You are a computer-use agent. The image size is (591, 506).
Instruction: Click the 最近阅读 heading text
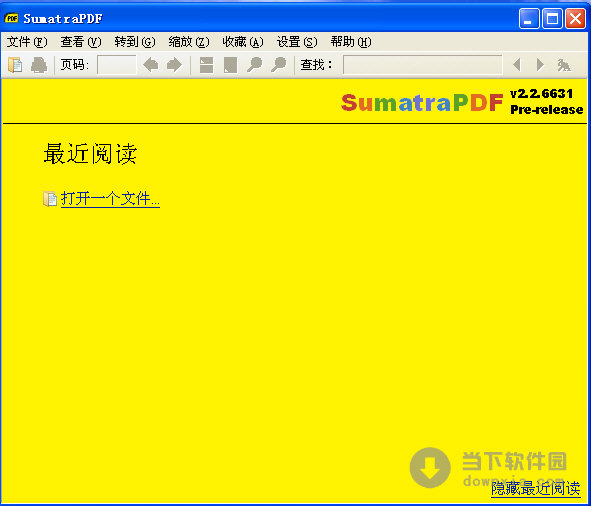[90, 154]
